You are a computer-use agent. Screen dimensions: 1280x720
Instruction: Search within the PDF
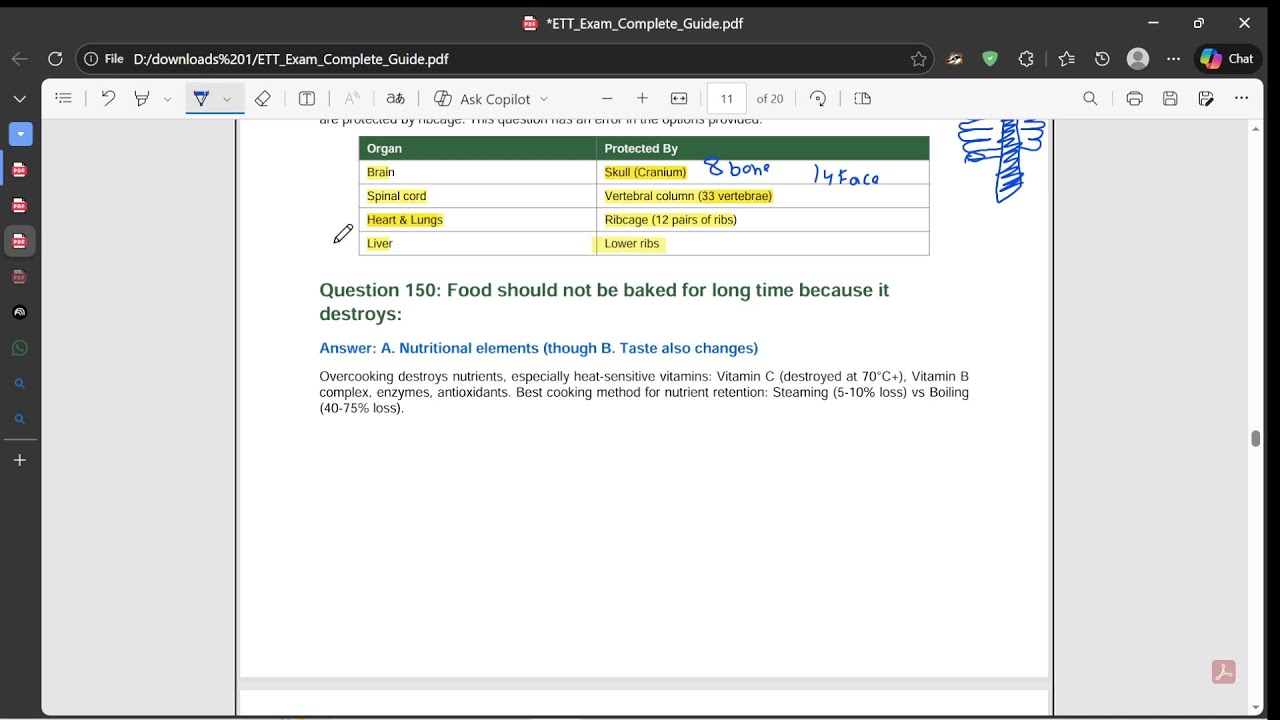(1090, 98)
